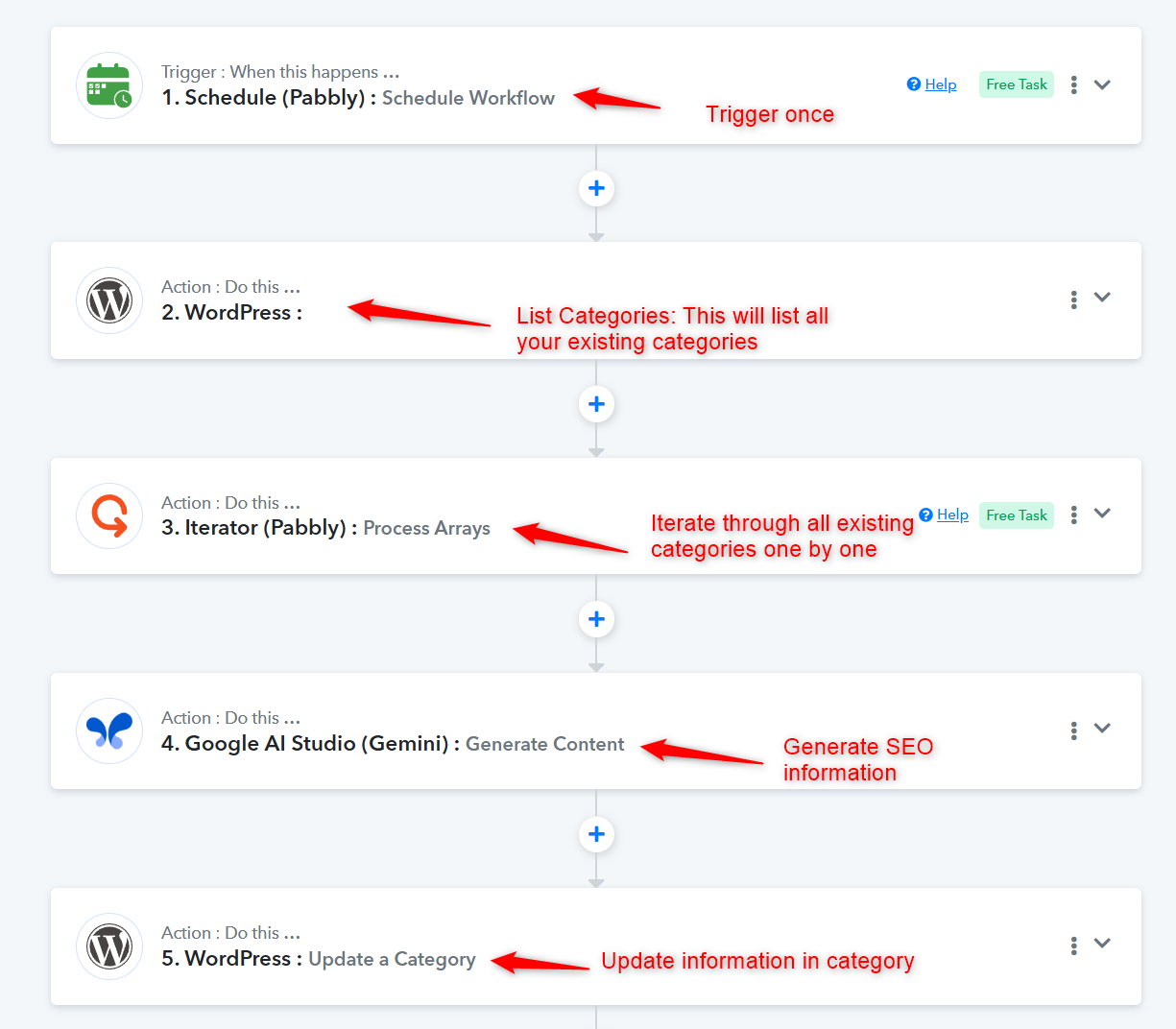Click Free Task badge on Schedule step
The height and width of the screenshot is (1029, 1176).
click(1016, 84)
